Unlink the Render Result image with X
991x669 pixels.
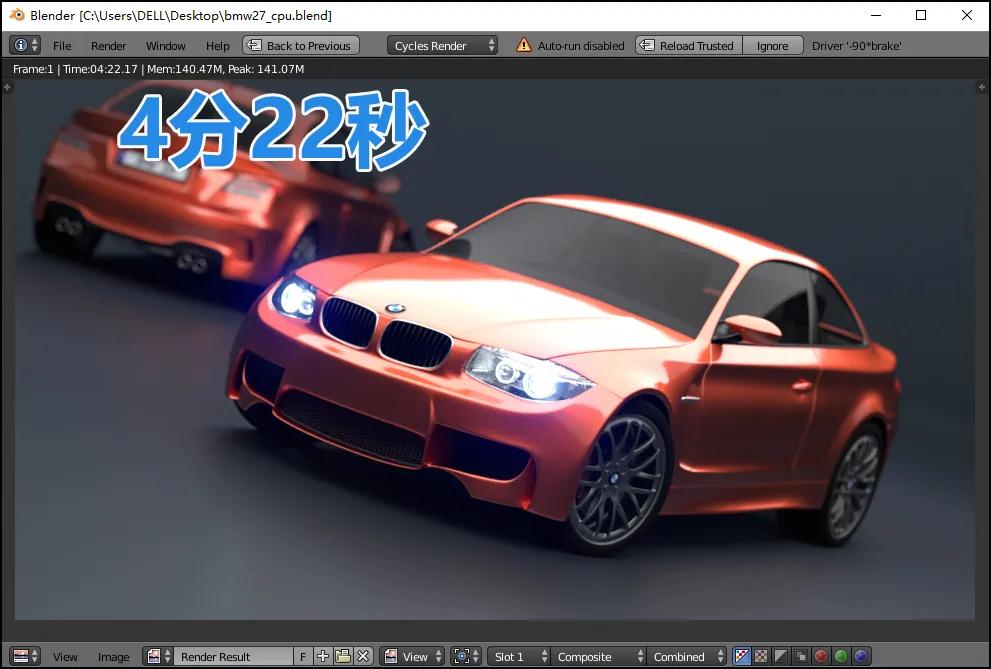(x=363, y=657)
